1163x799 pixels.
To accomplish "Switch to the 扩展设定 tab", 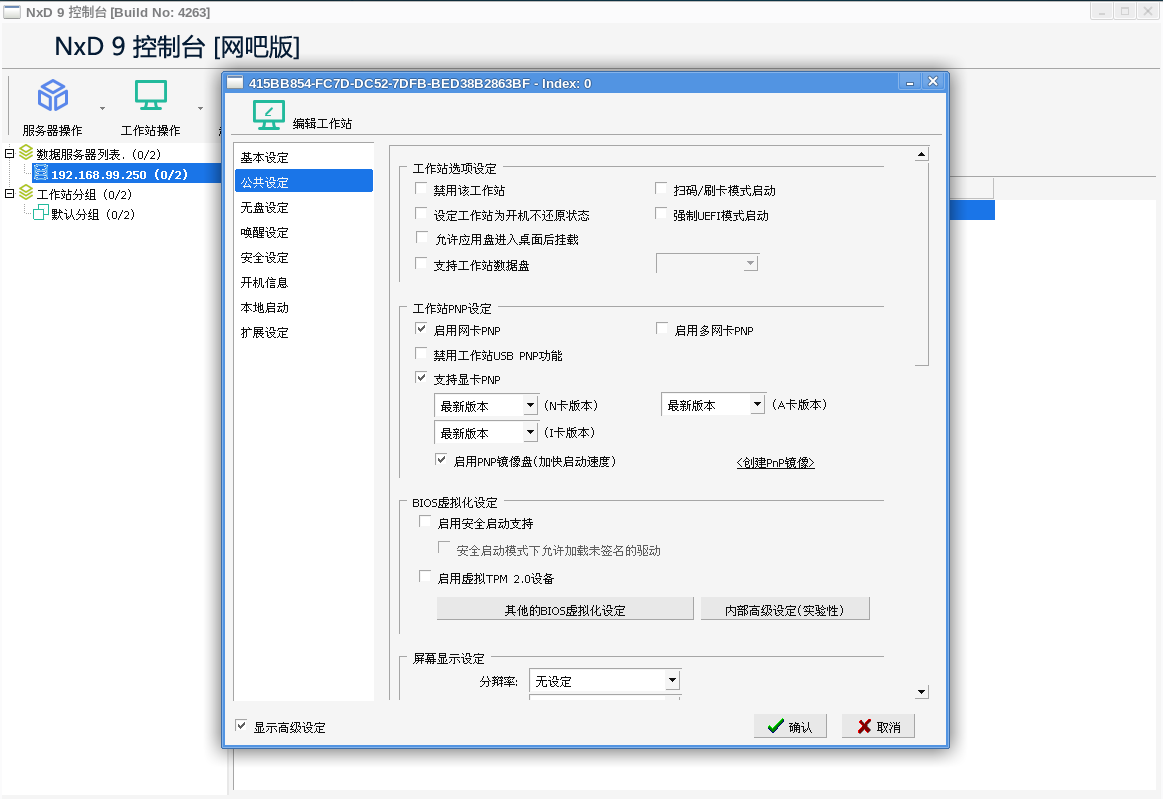I will (303, 332).
